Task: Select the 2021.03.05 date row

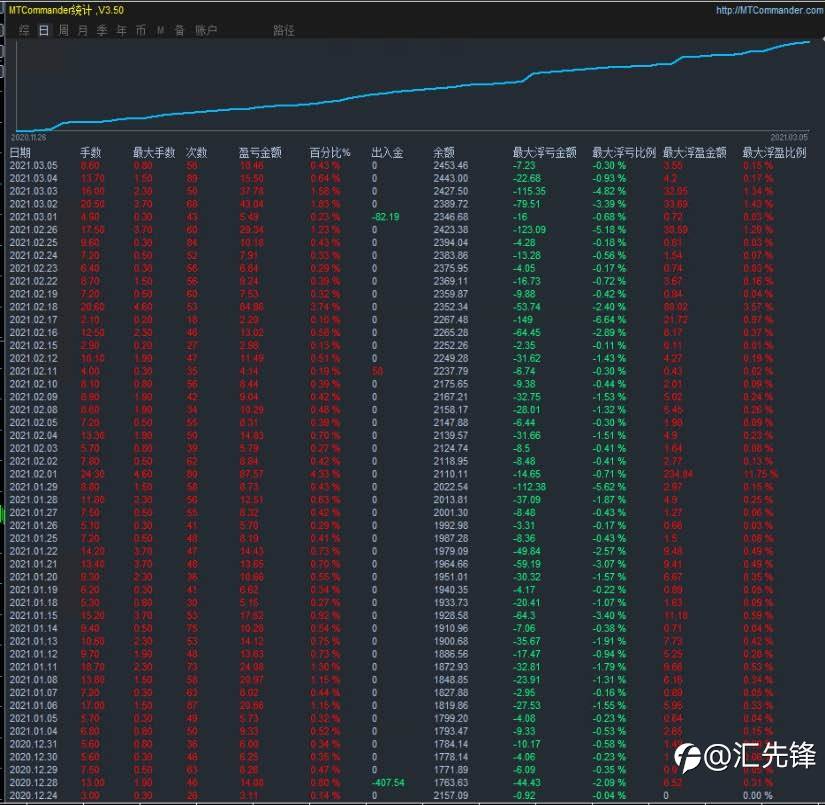Action: (33, 165)
